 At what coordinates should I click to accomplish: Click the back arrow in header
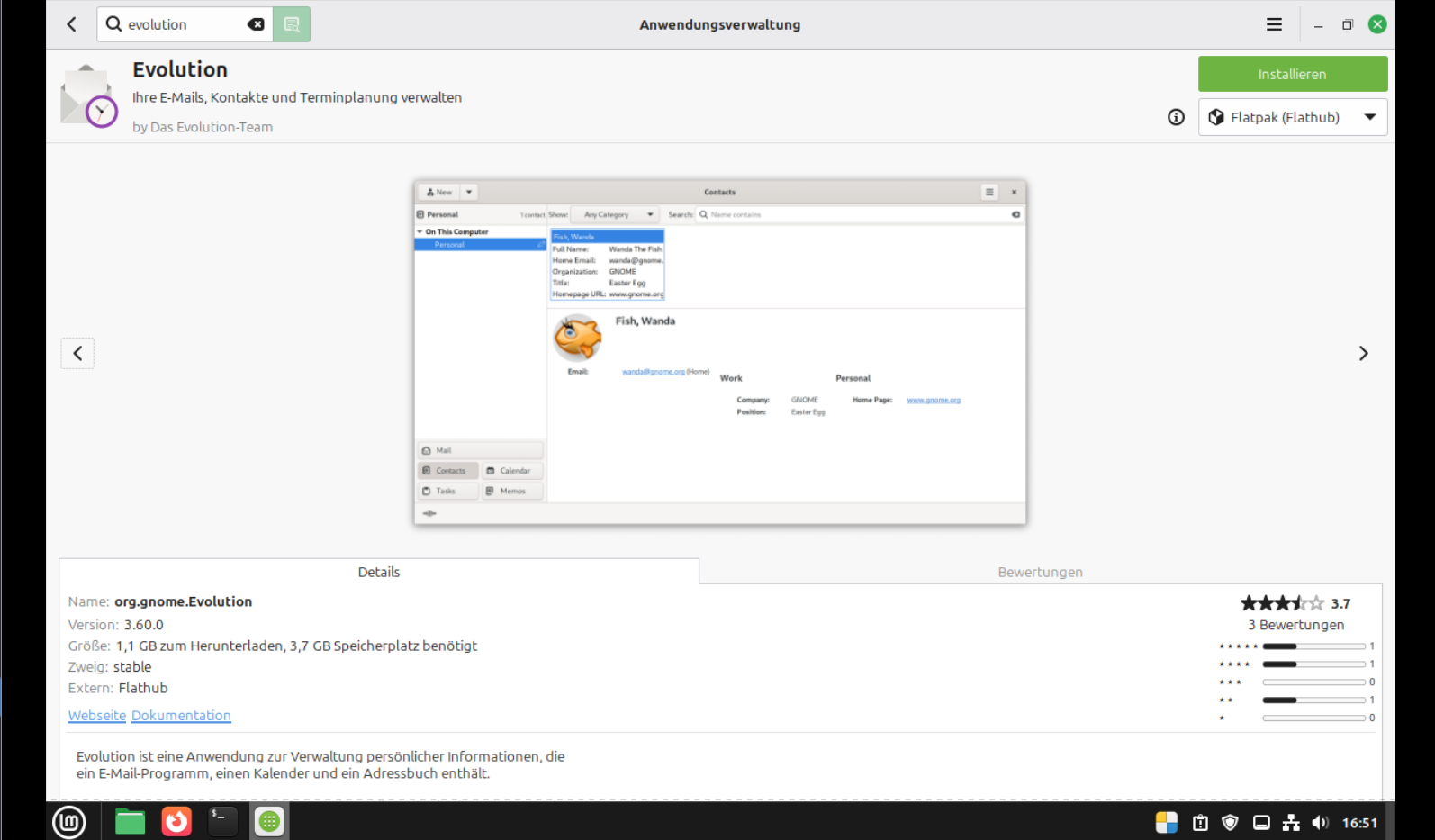coord(72,24)
